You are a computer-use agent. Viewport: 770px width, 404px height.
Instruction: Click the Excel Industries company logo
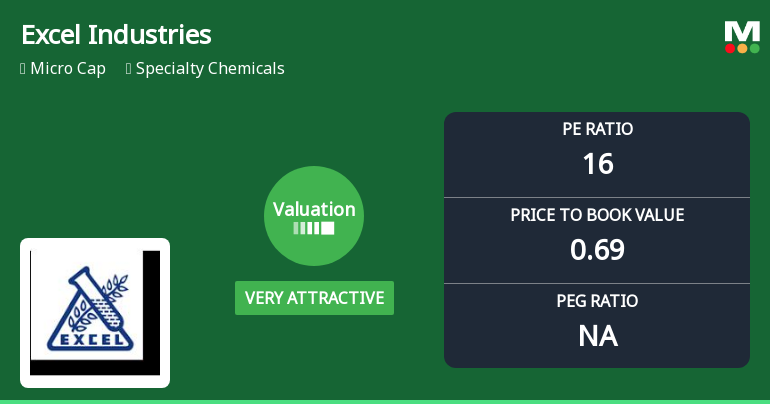pos(95,312)
